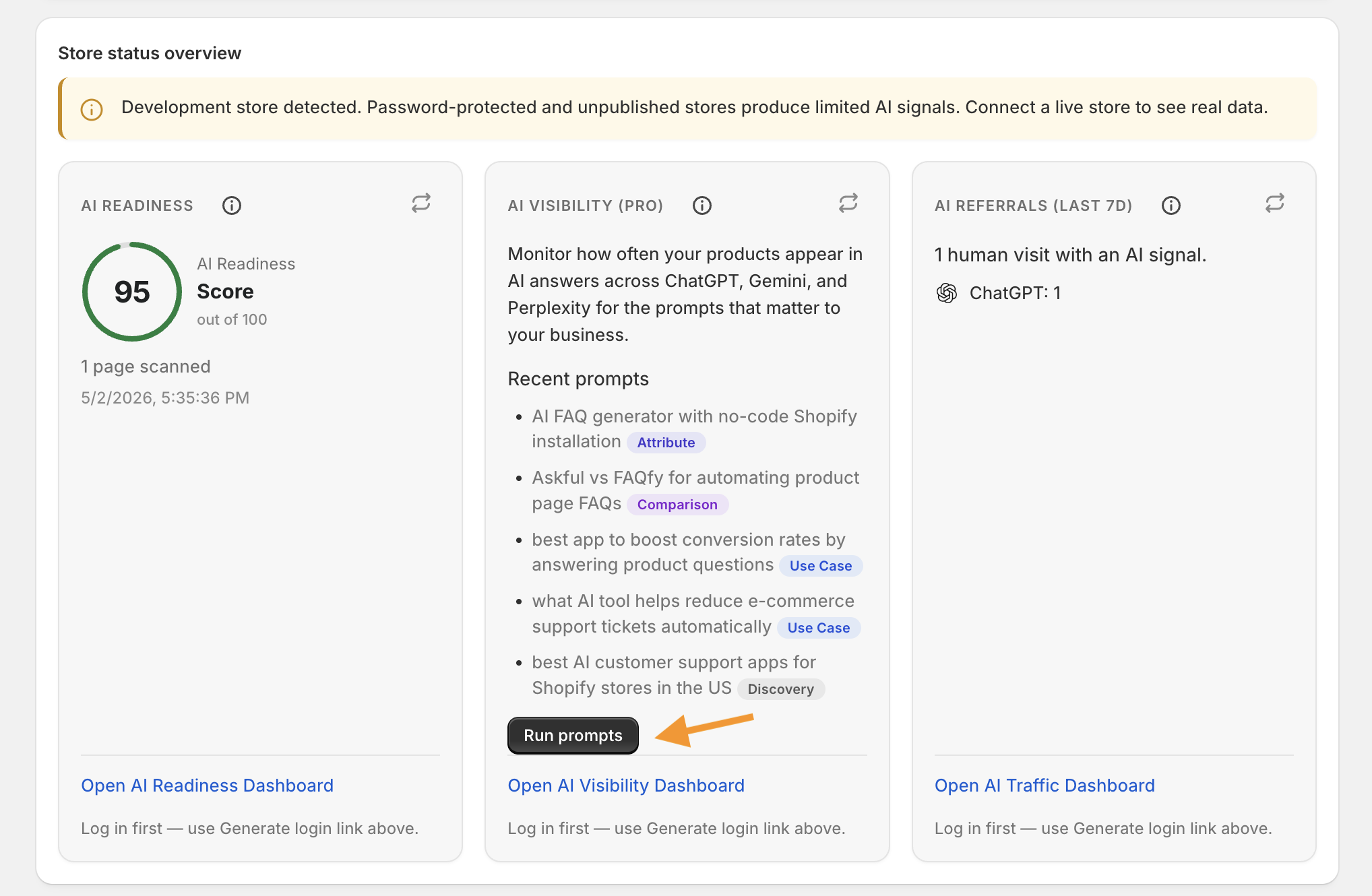Click the 'Recent prompts' heading
1372x896 pixels.
(x=578, y=379)
